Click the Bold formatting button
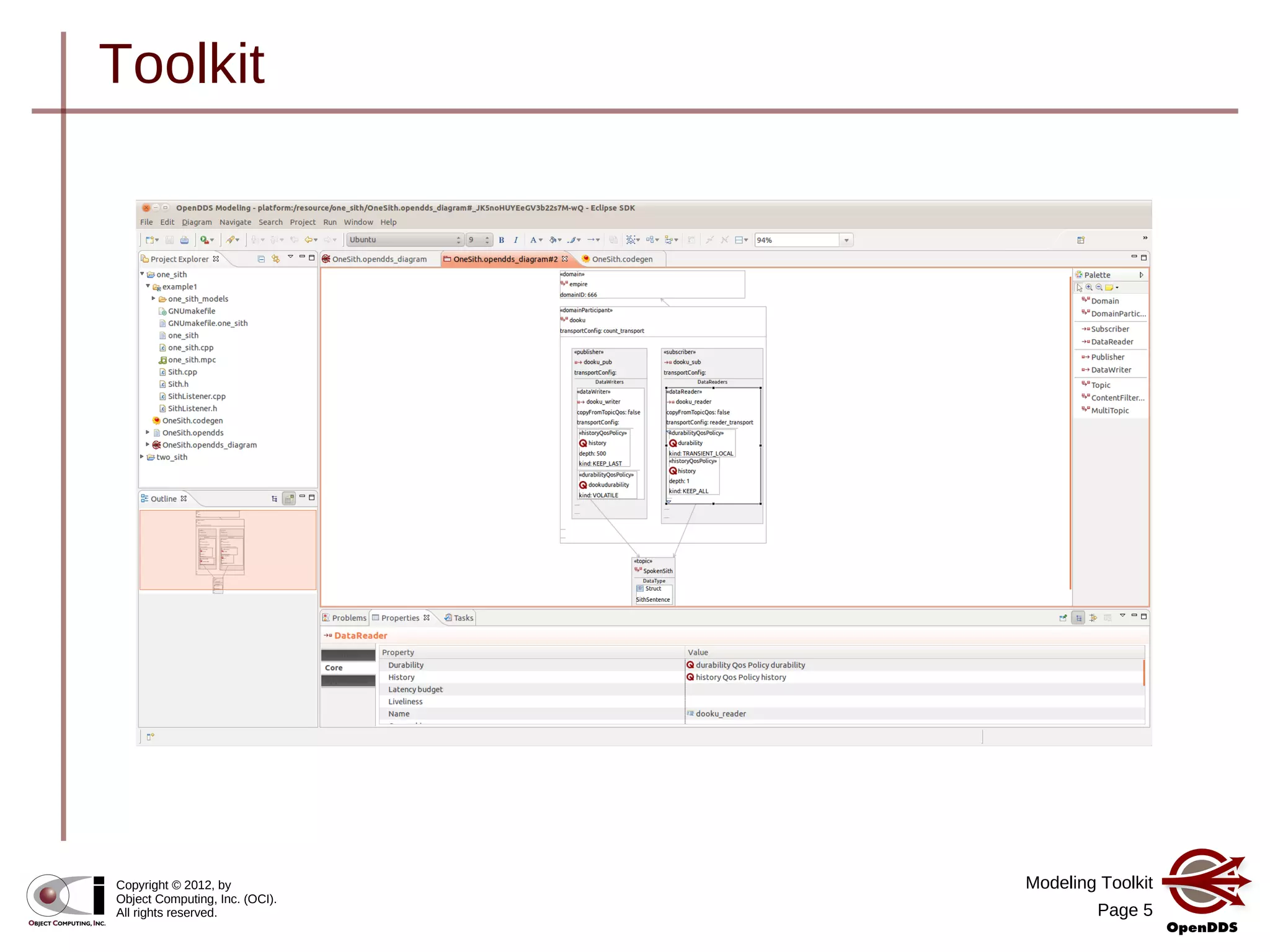The height and width of the screenshot is (952, 1270). 502,240
